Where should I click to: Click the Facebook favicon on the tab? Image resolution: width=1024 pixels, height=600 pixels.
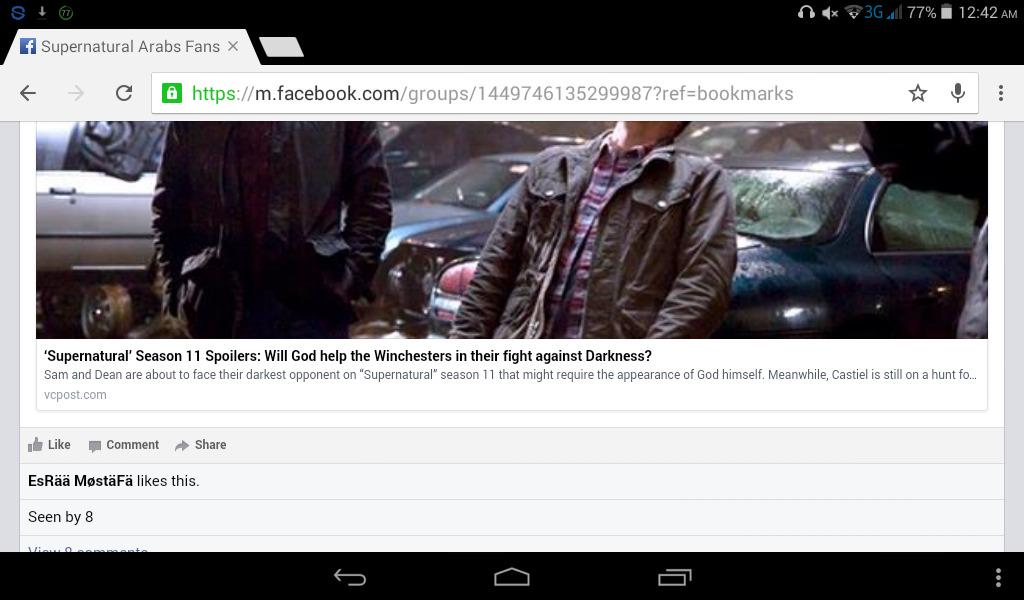pyautogui.click(x=27, y=46)
